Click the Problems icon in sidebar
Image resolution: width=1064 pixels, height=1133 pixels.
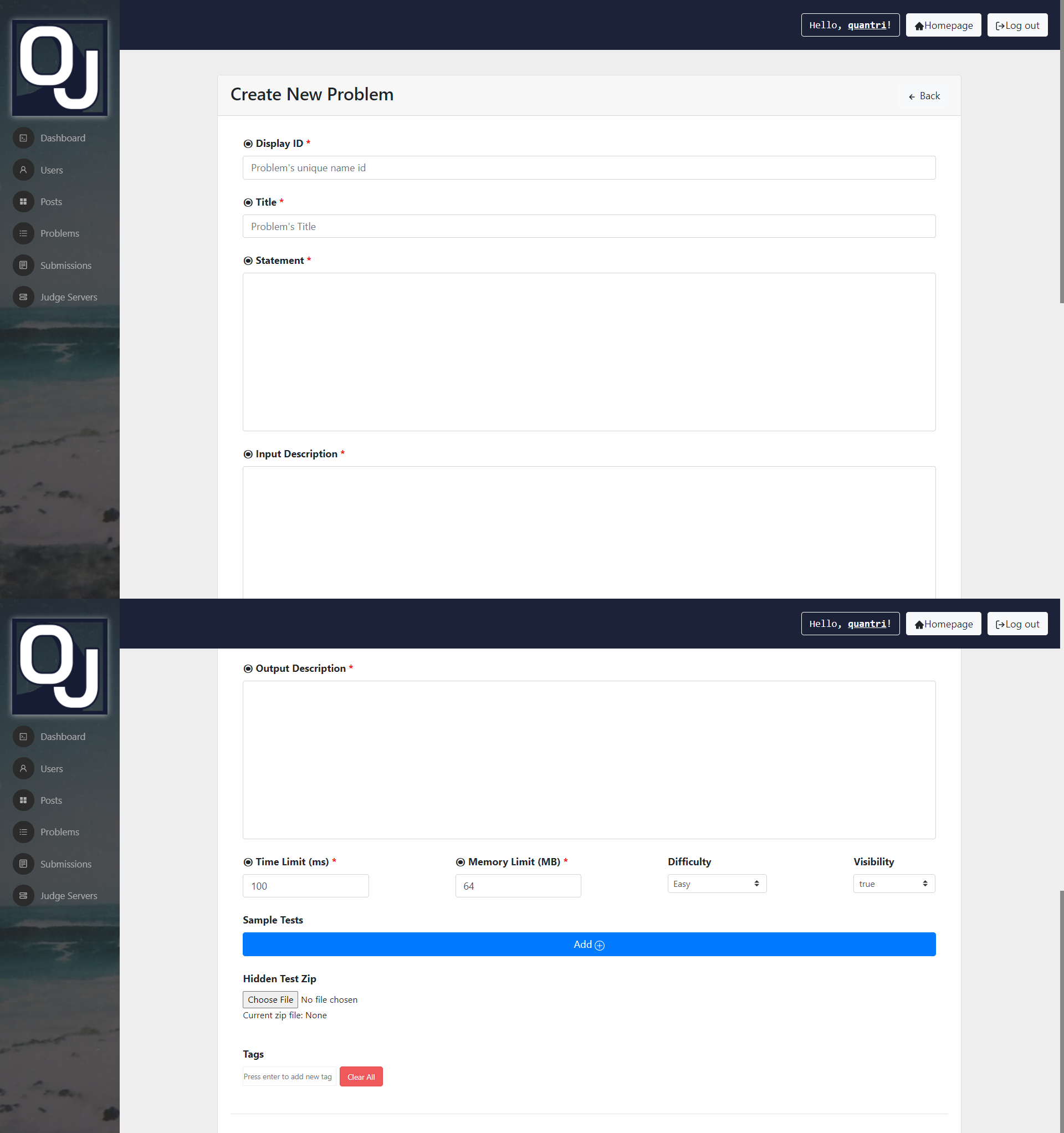[21, 233]
